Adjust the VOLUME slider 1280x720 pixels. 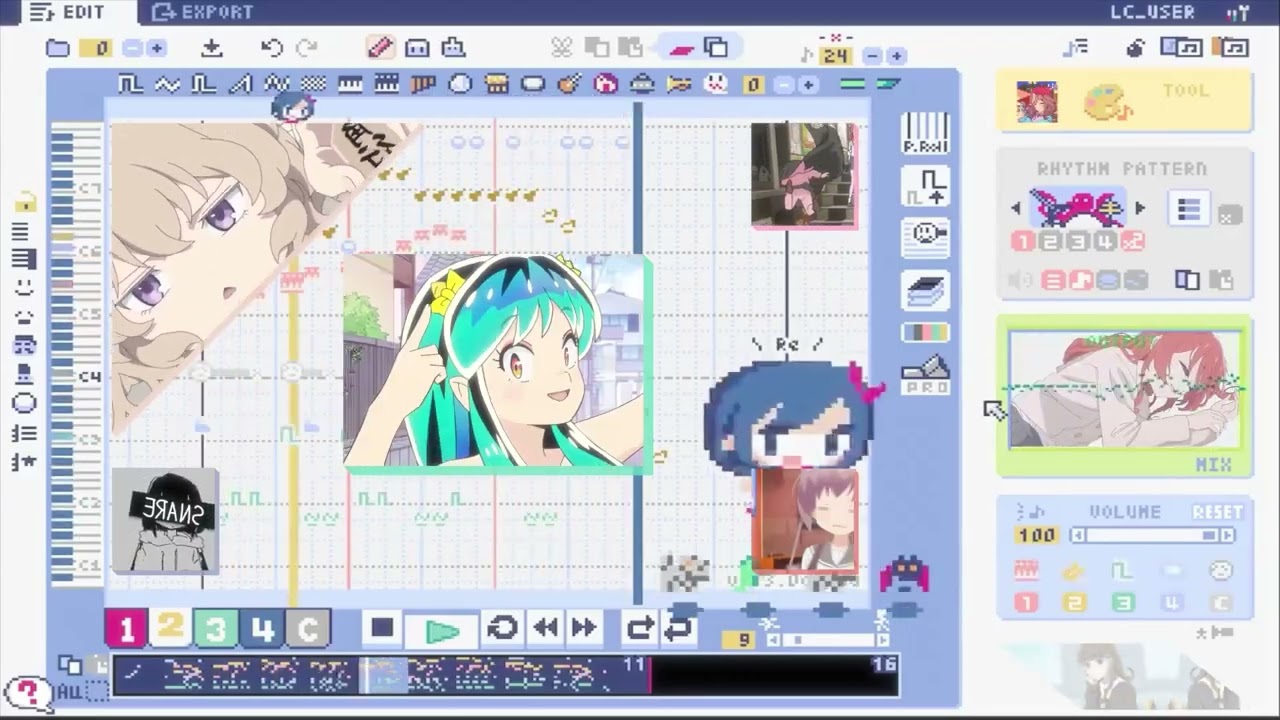coord(1152,536)
